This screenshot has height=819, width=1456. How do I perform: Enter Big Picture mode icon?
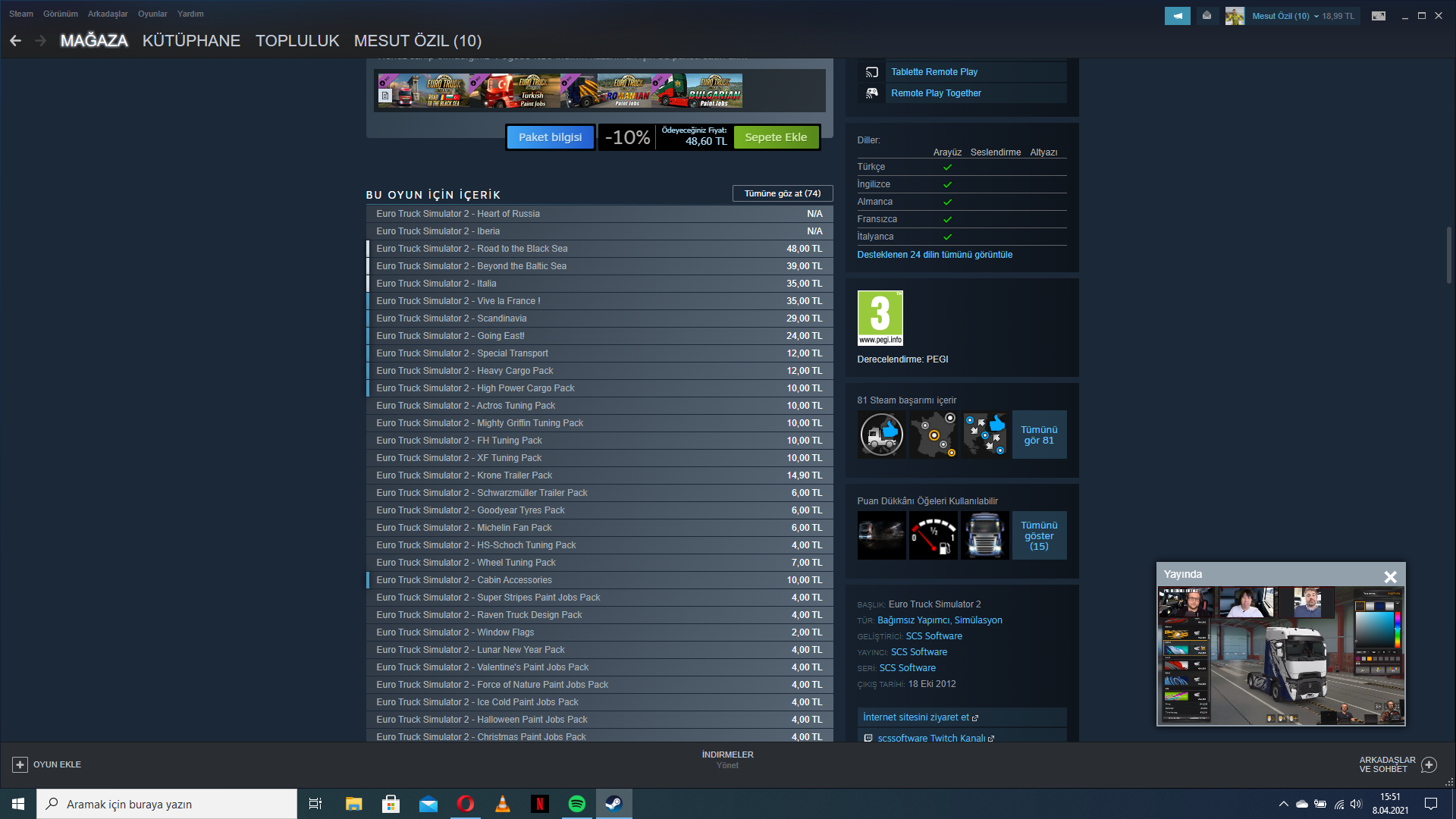click(x=1379, y=16)
